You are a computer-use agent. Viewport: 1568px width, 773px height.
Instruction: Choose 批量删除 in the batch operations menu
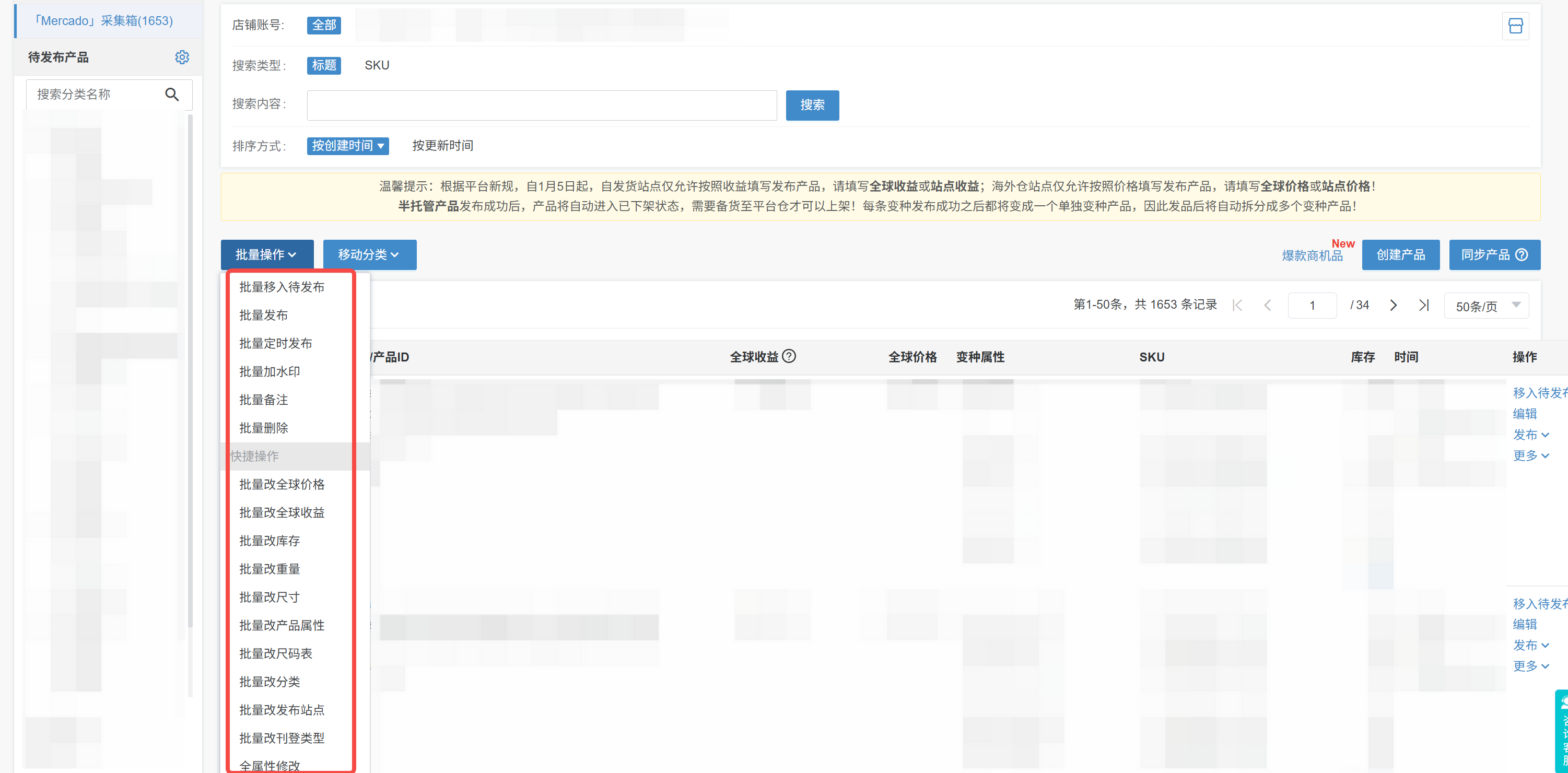[264, 427]
